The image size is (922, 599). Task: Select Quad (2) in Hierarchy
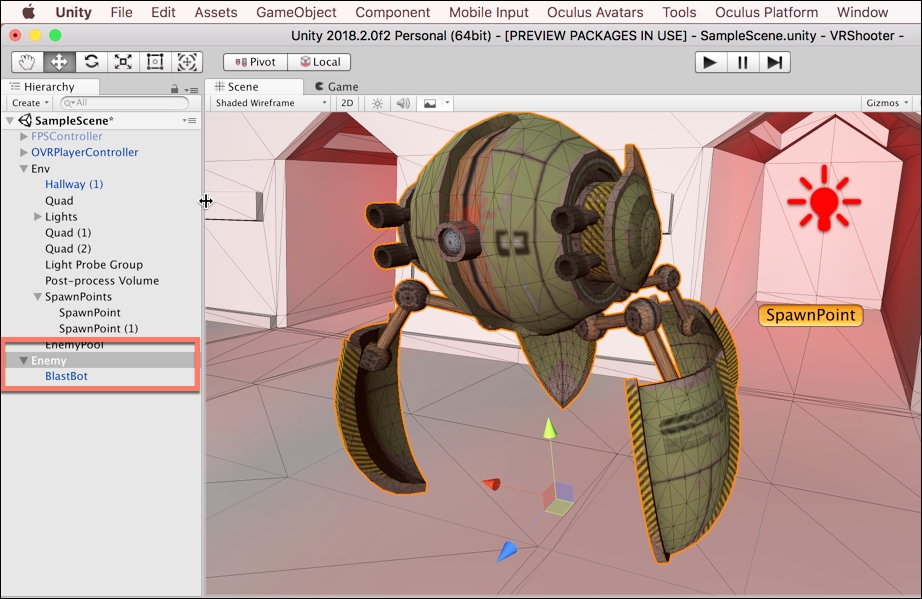[68, 249]
